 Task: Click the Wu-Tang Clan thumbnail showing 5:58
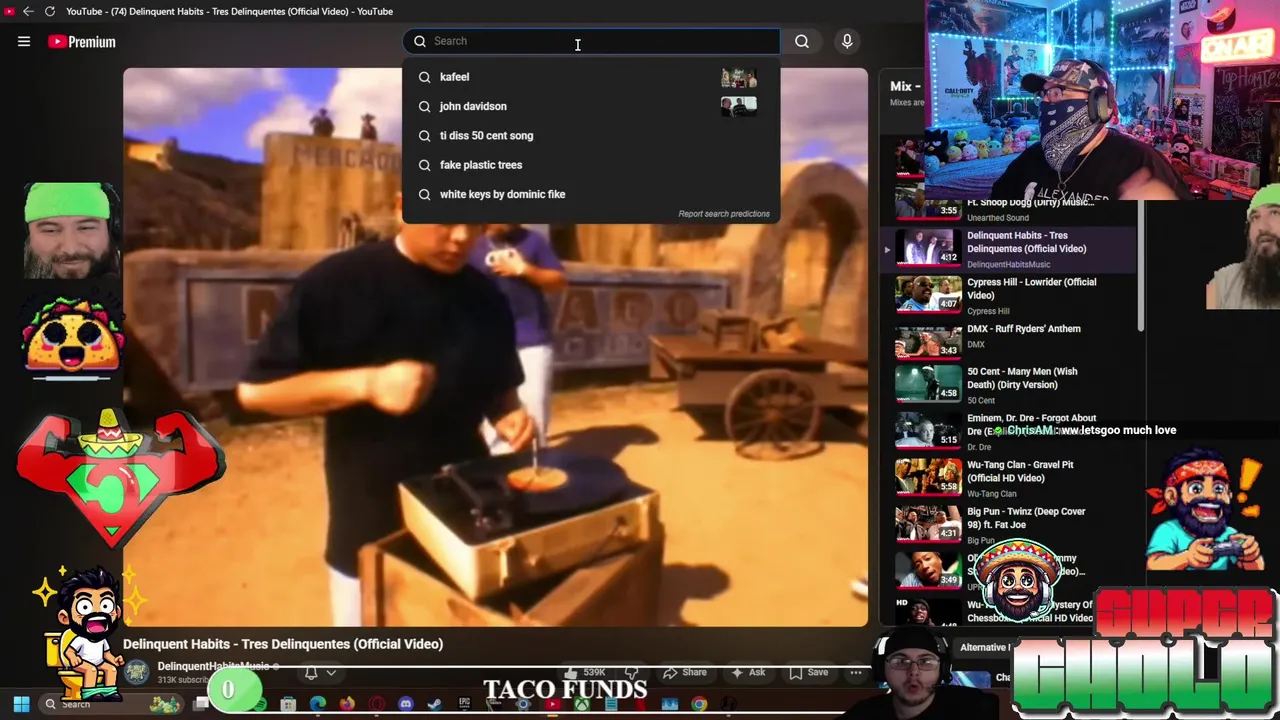click(x=928, y=479)
